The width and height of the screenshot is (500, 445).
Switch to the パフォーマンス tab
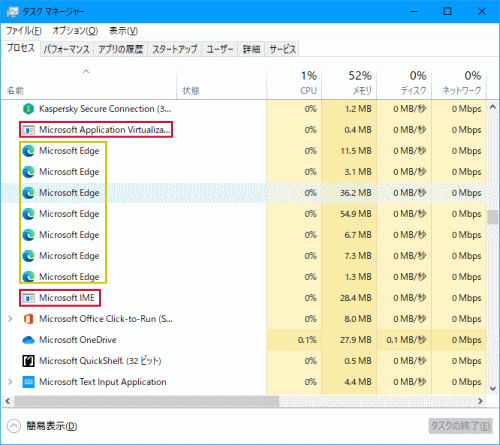tap(67, 49)
